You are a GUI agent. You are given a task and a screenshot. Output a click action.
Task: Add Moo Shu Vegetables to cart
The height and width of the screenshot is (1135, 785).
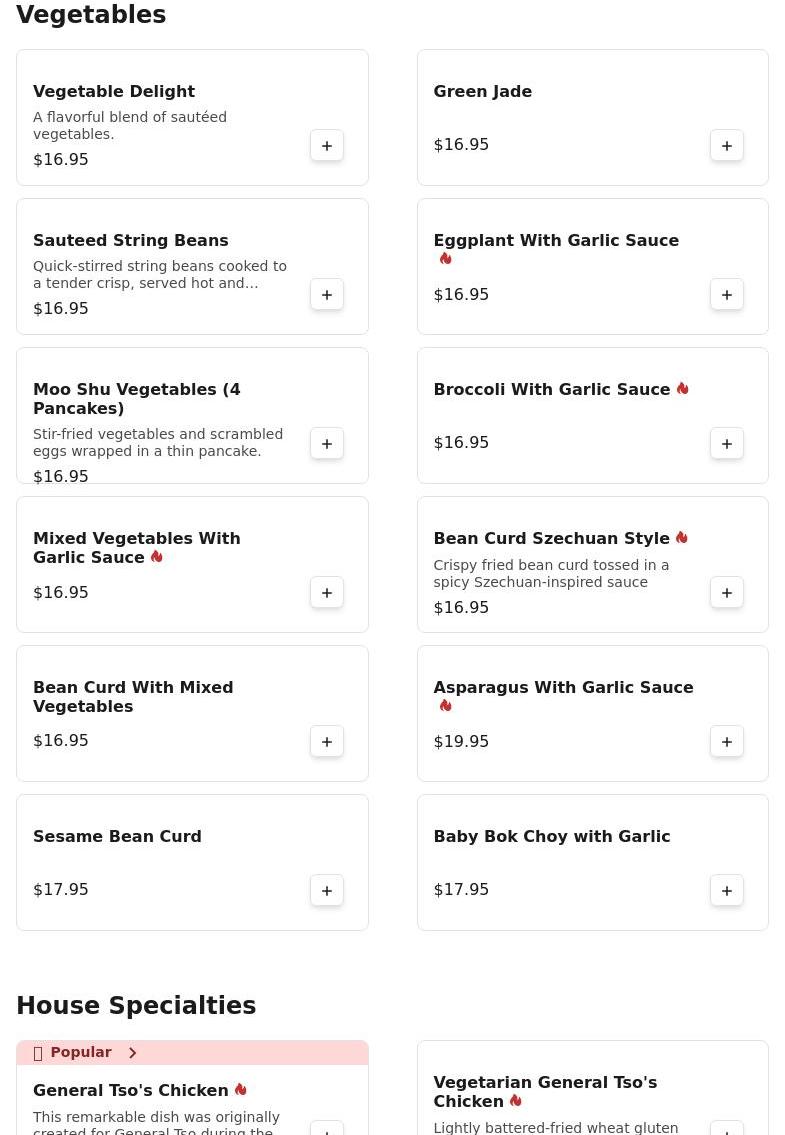pos(327,444)
